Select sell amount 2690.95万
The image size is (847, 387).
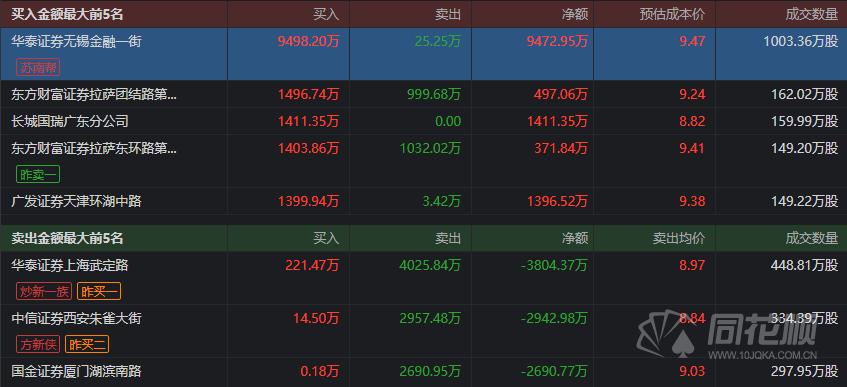pos(430,371)
